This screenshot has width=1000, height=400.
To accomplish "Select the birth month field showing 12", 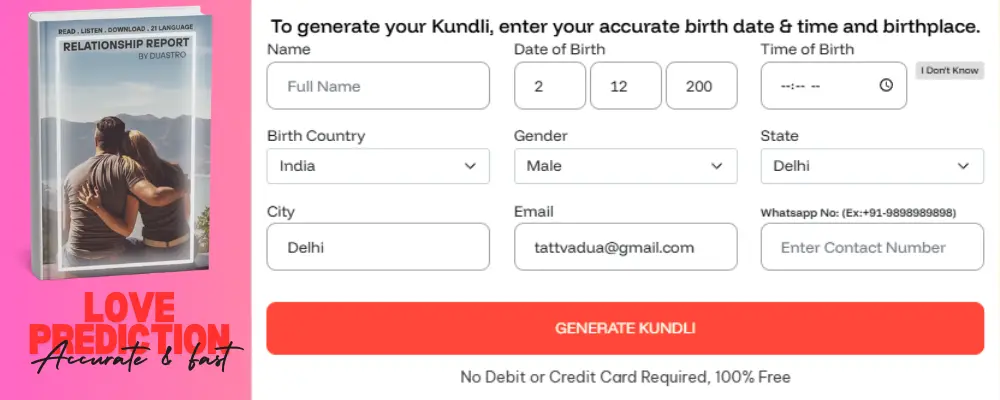I will click(625, 86).
